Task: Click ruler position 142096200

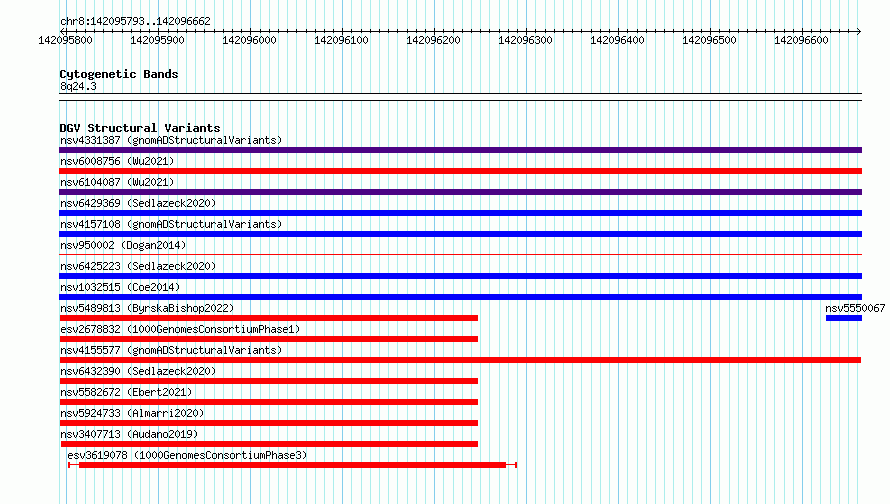Action: click(x=433, y=40)
